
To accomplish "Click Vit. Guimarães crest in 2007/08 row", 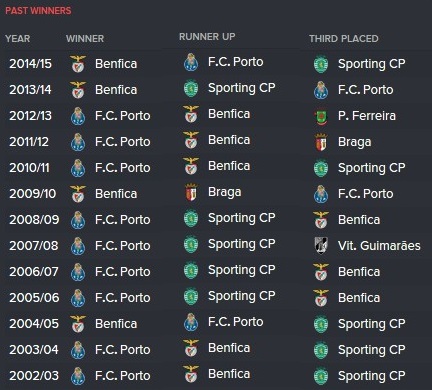I will [321, 246].
